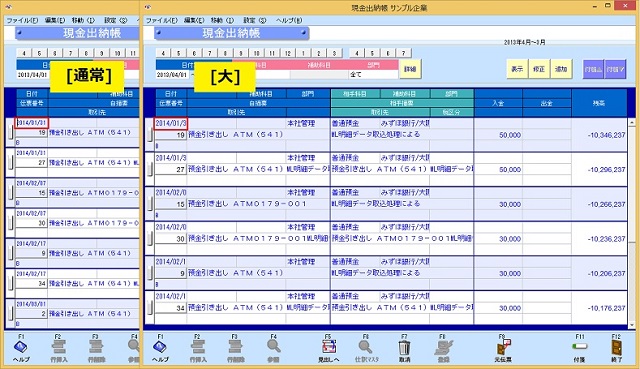Click the 相手科目 column header
The height and width of the screenshot is (369, 640).
coord(354,94)
